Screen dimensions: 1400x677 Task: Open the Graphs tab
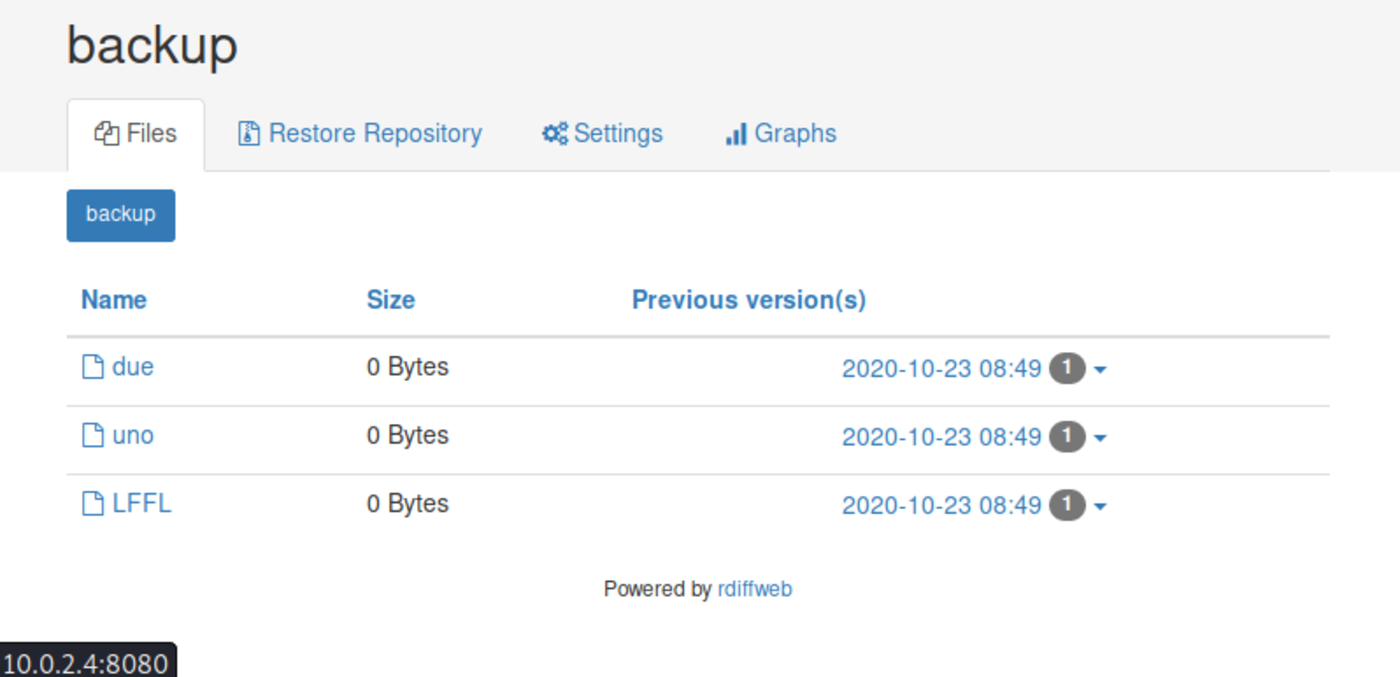pyautogui.click(x=780, y=132)
